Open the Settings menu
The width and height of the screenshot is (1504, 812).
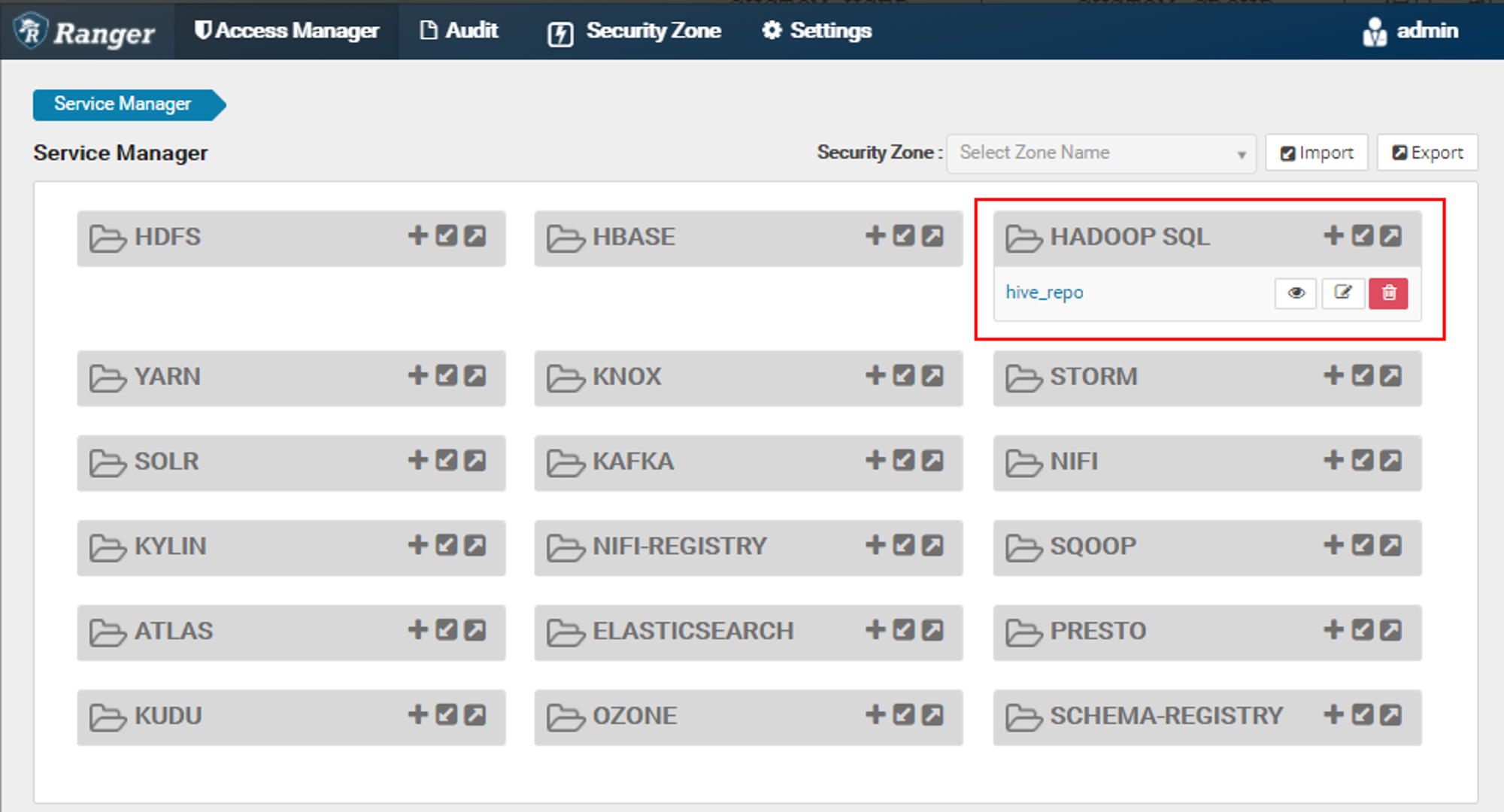coord(817,31)
